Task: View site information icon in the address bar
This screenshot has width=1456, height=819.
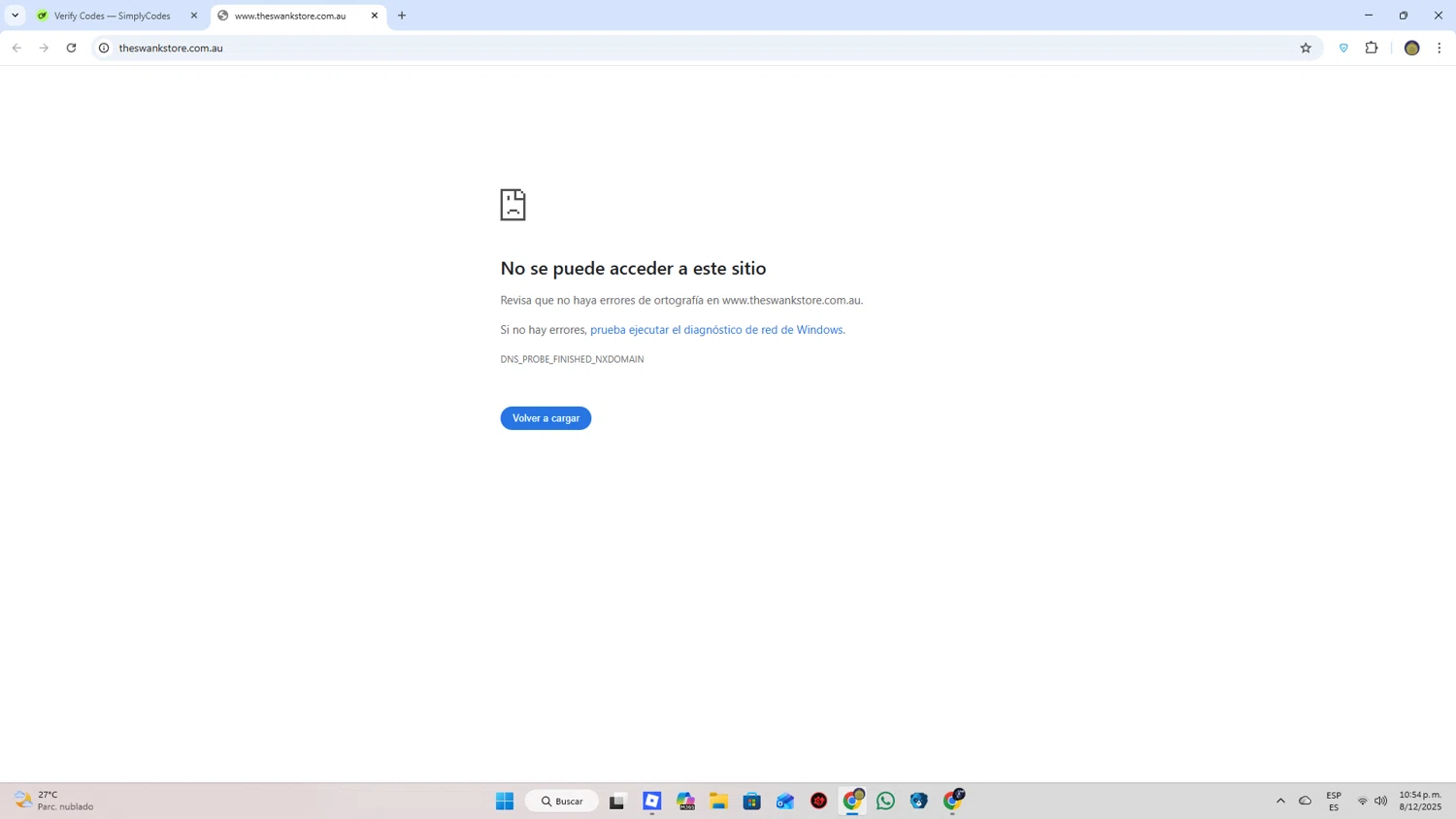Action: tap(104, 48)
